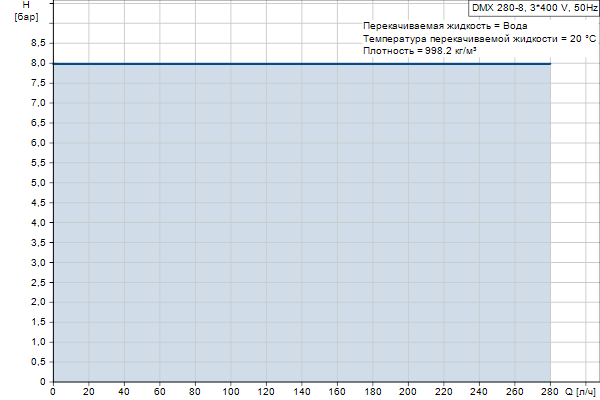Screen dimensions: 600x400
Task: Click the 8,5 tick on the vertical axis
Action: pos(38,43)
